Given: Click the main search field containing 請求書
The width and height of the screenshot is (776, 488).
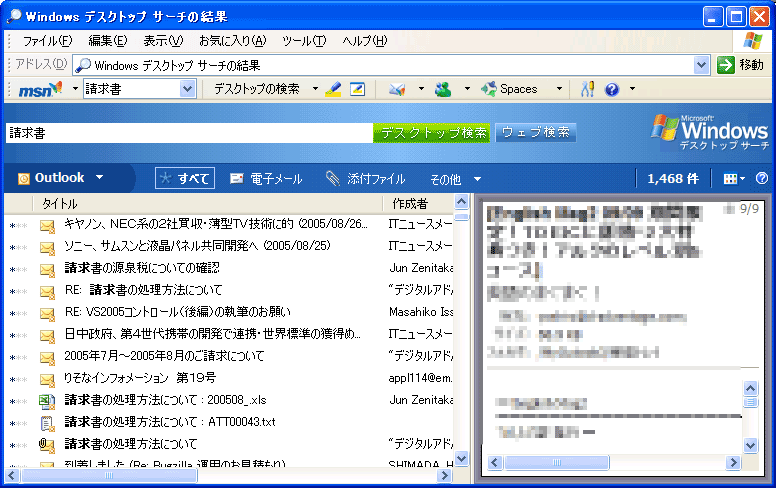Looking at the screenshot, I should [x=188, y=133].
